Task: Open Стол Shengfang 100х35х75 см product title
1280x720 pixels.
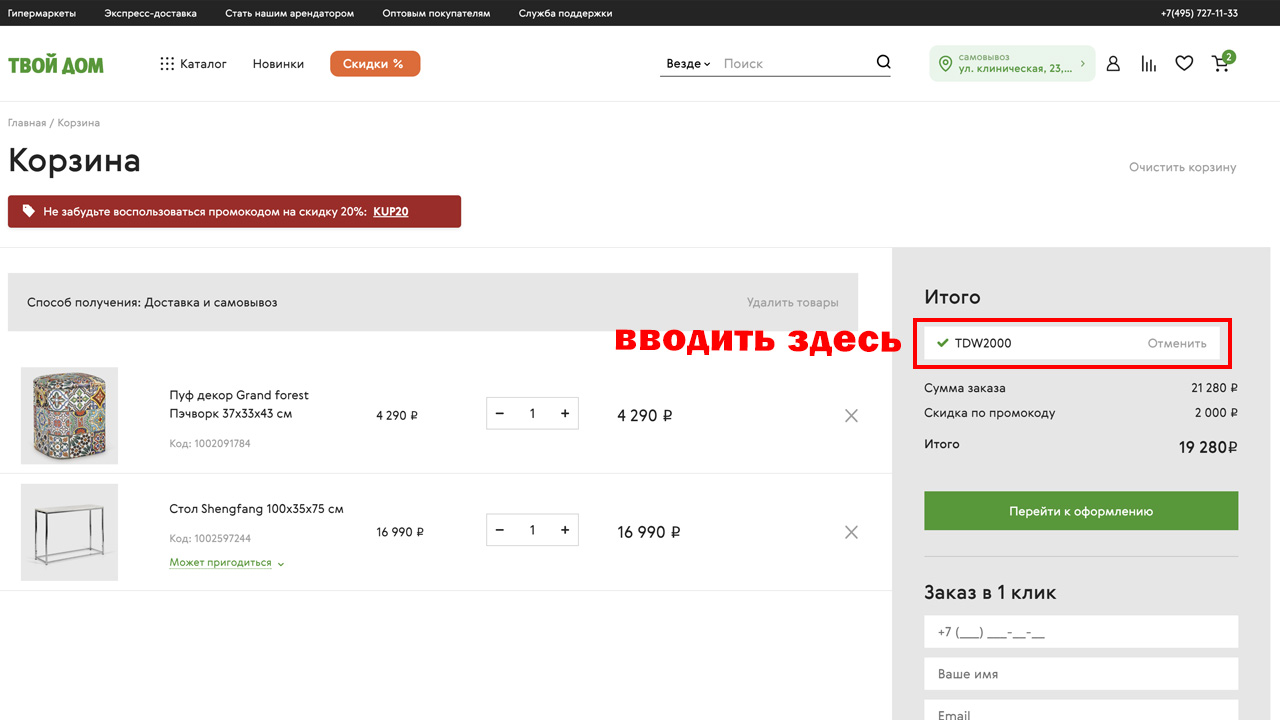Action: click(256, 509)
